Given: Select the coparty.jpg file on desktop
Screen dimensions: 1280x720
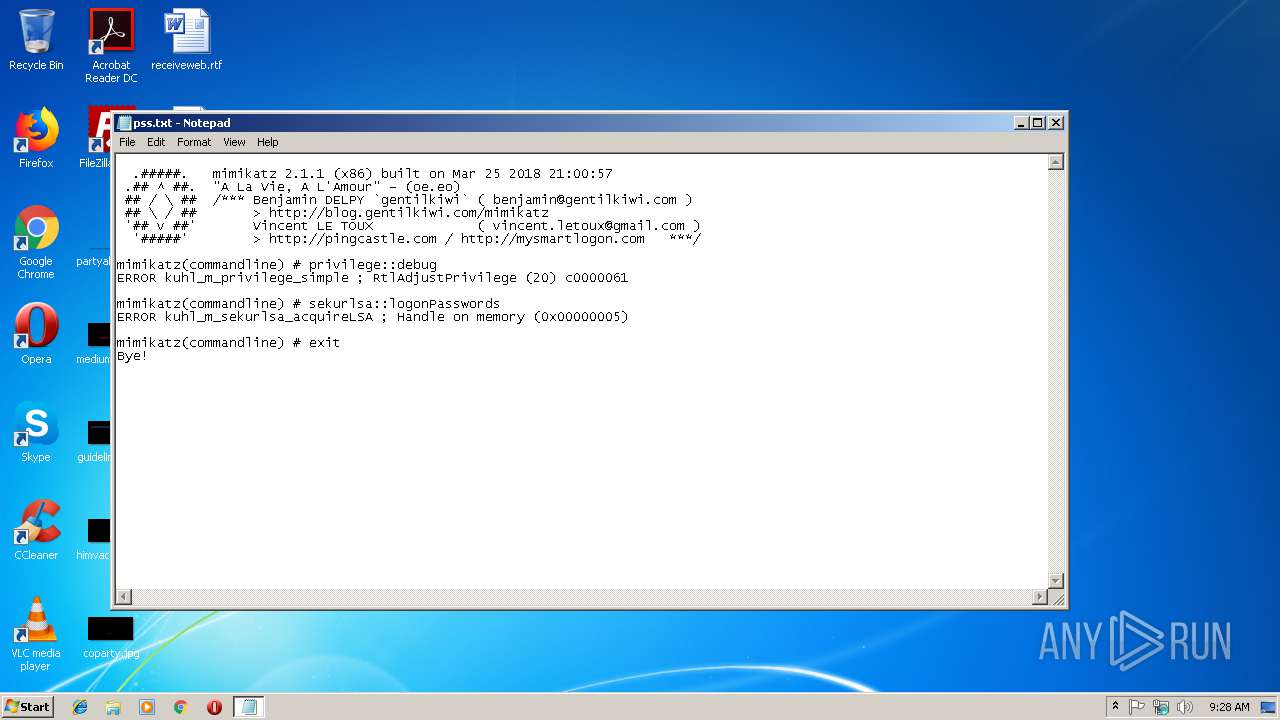Looking at the screenshot, I should 111,637.
